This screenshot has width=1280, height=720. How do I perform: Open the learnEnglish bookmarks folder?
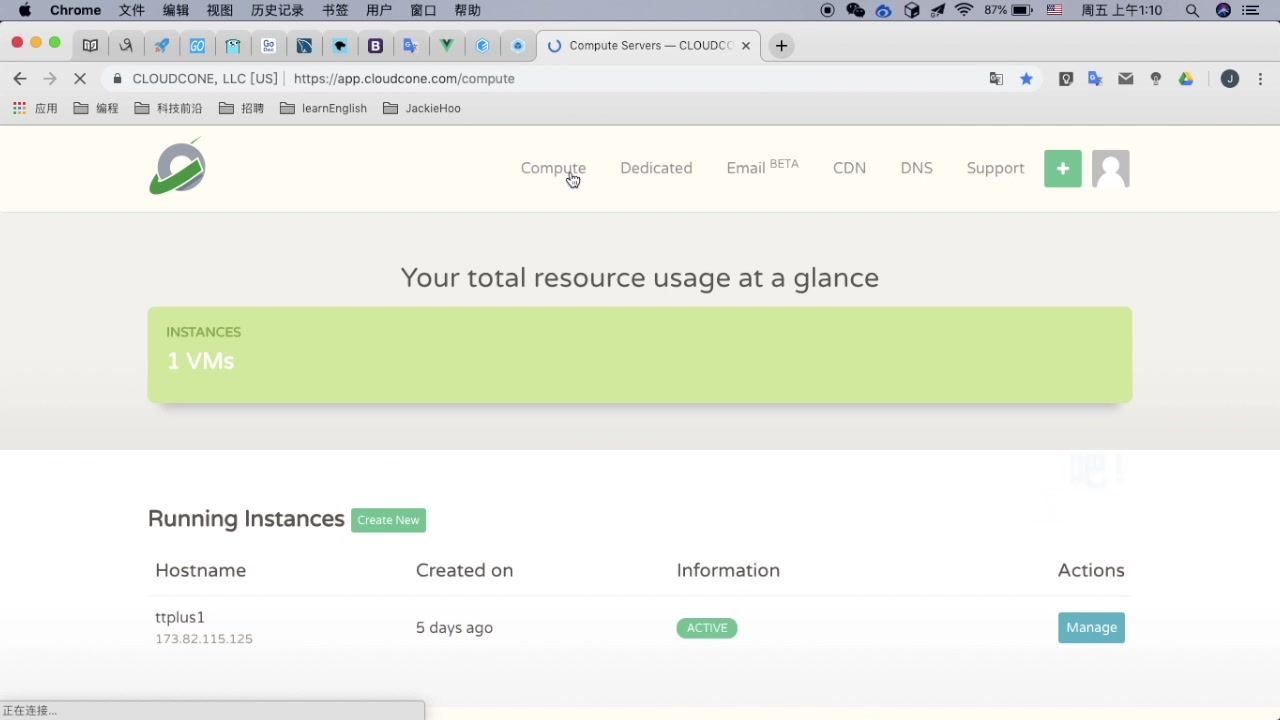pos(323,108)
